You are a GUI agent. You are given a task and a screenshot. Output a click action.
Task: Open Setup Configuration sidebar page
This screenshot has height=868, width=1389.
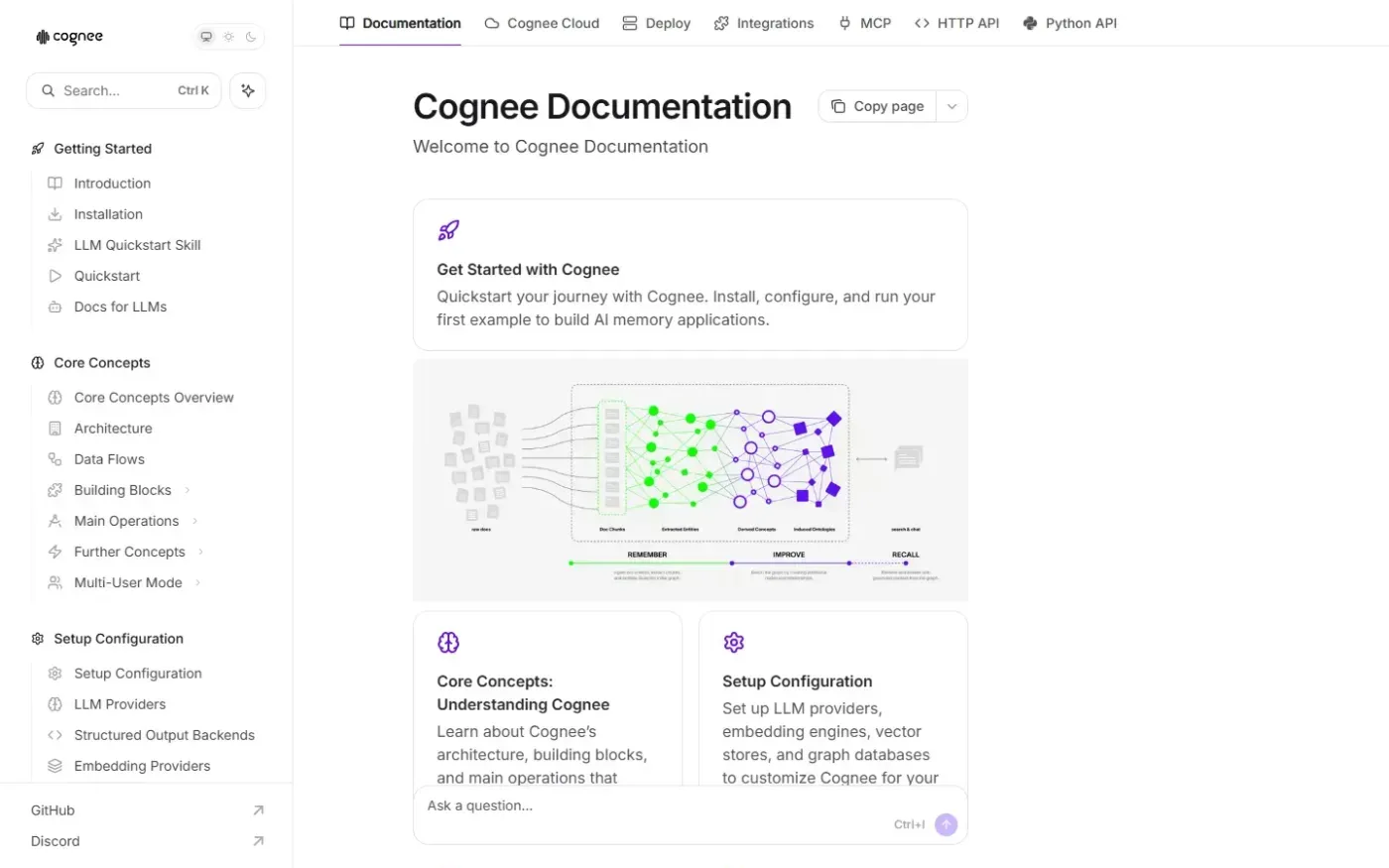click(x=138, y=674)
